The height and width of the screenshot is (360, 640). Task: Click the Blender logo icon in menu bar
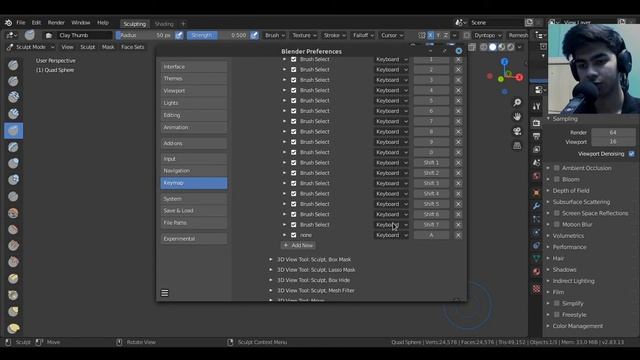[8, 23]
